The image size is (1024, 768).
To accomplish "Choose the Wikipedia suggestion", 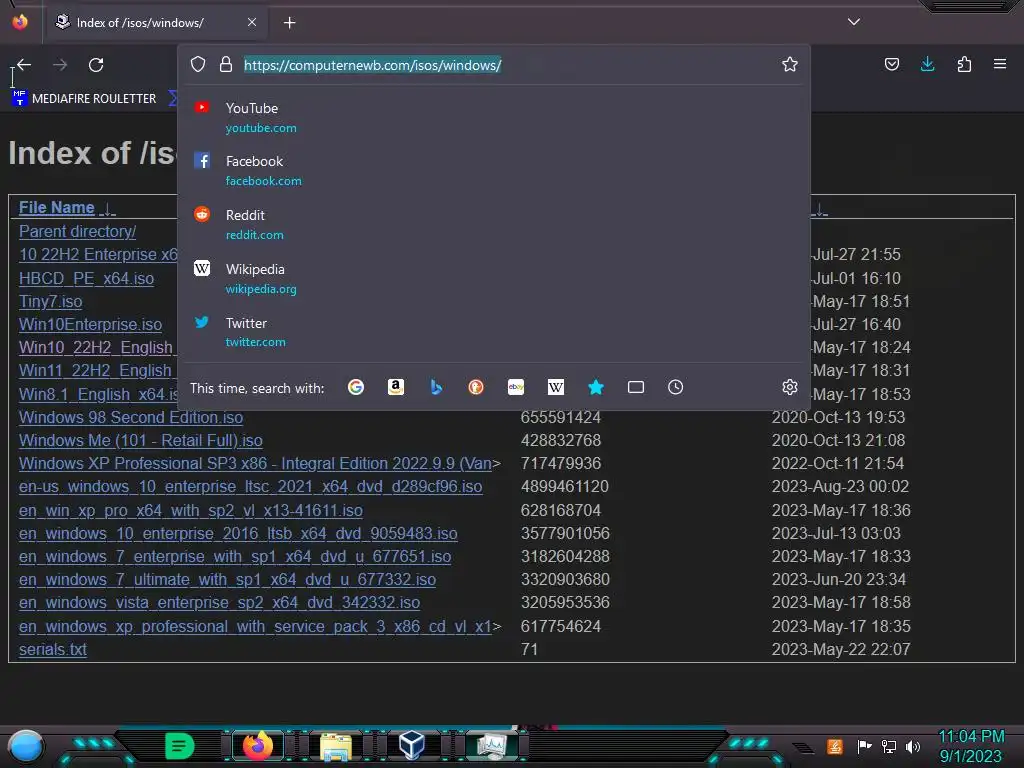I will (x=494, y=278).
